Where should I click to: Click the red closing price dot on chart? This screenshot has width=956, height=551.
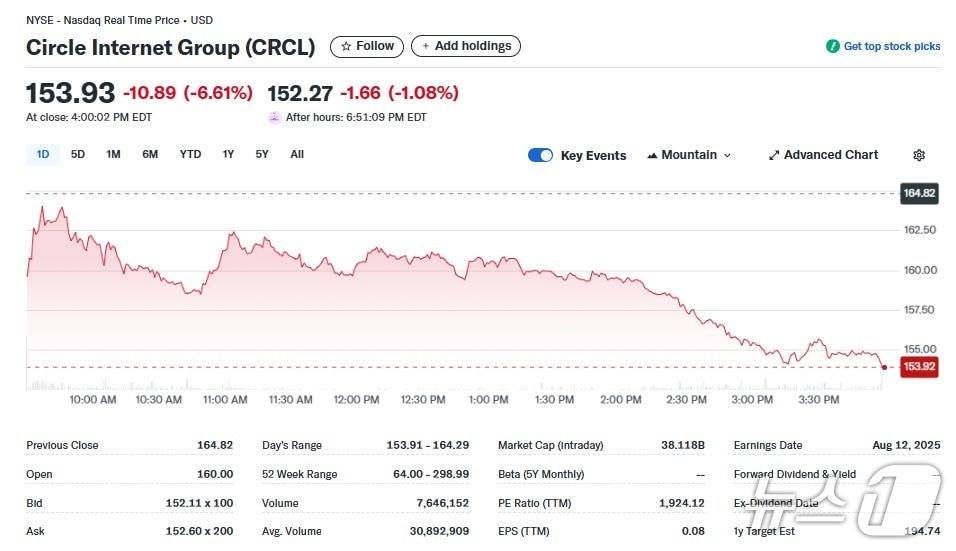pyautogui.click(x=884, y=367)
